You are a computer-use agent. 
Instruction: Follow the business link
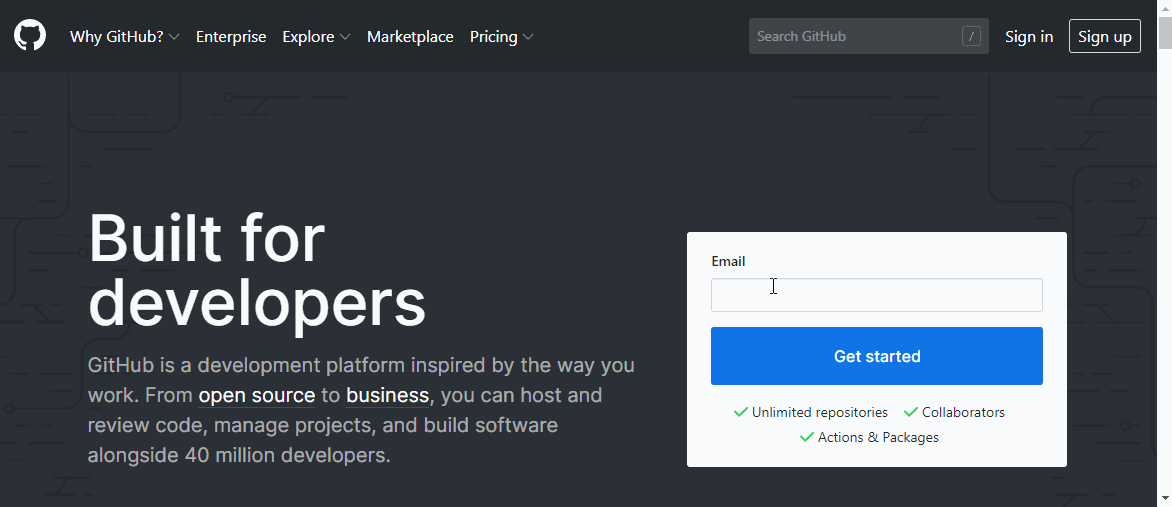(x=387, y=395)
